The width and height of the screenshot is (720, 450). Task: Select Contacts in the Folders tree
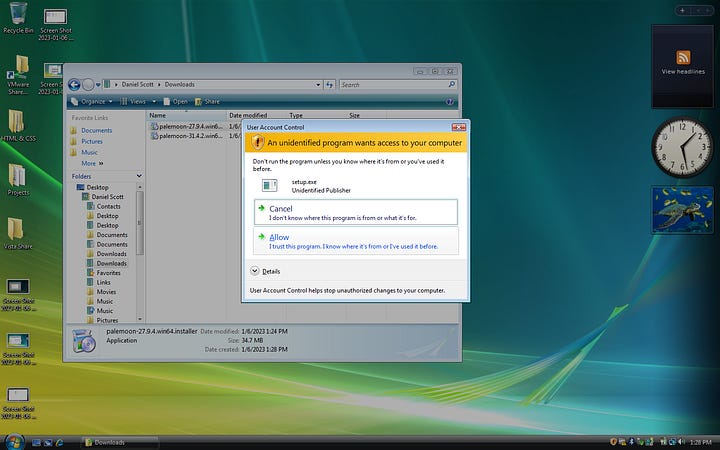[x=108, y=206]
